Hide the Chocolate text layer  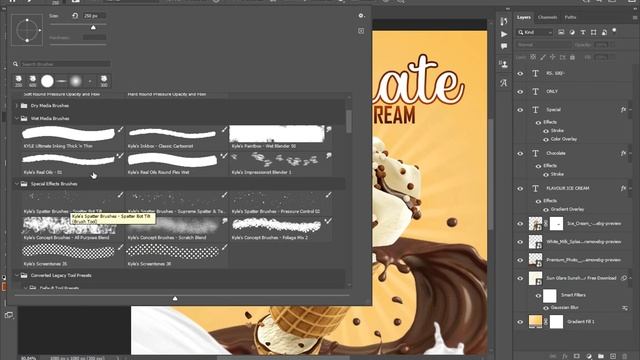click(520, 153)
